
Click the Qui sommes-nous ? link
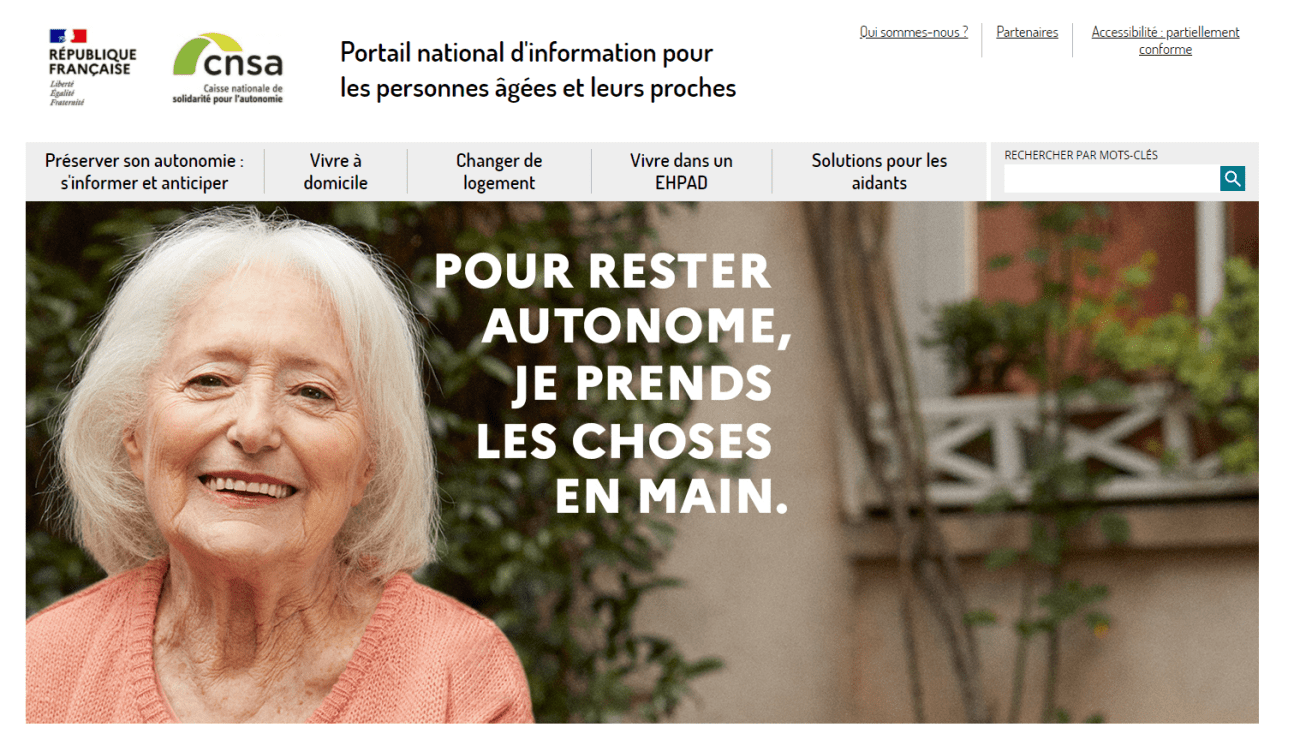point(914,32)
